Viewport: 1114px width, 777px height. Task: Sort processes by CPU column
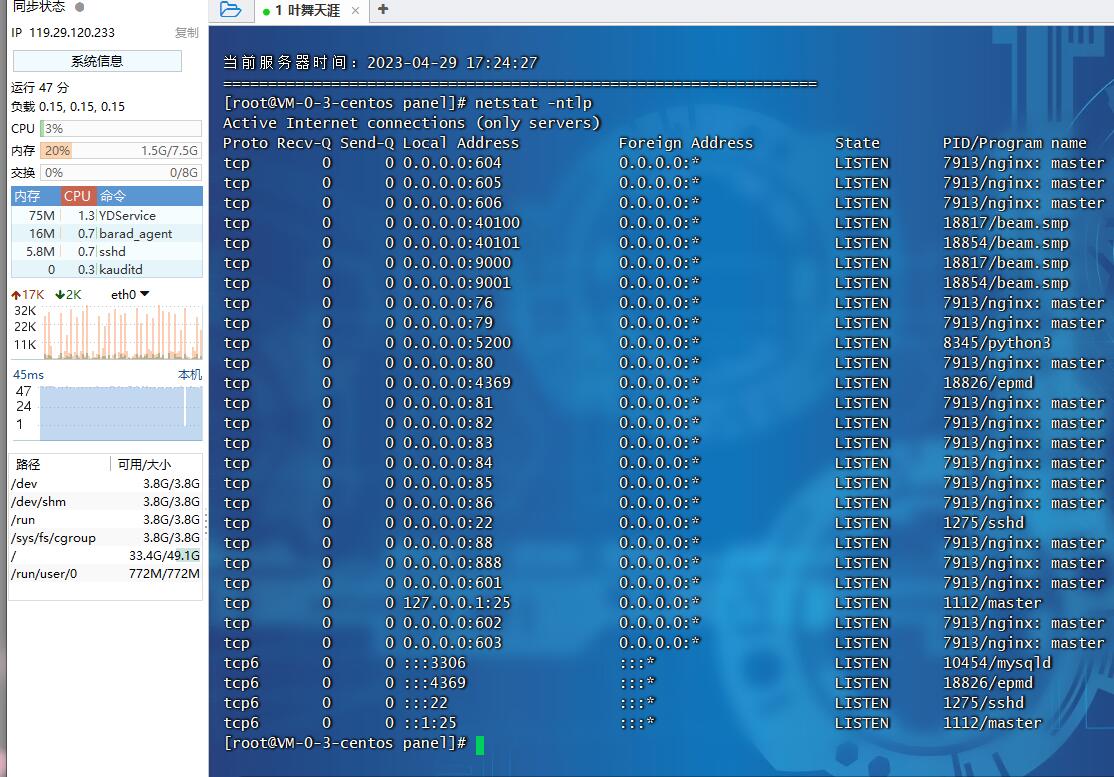77,196
